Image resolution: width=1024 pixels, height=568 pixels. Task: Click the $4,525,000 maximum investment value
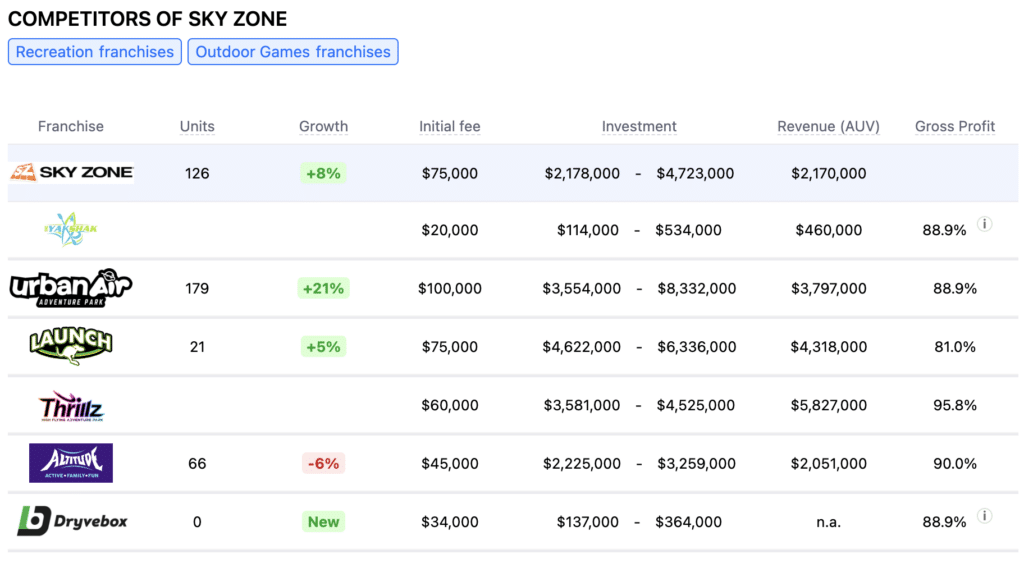tap(696, 405)
